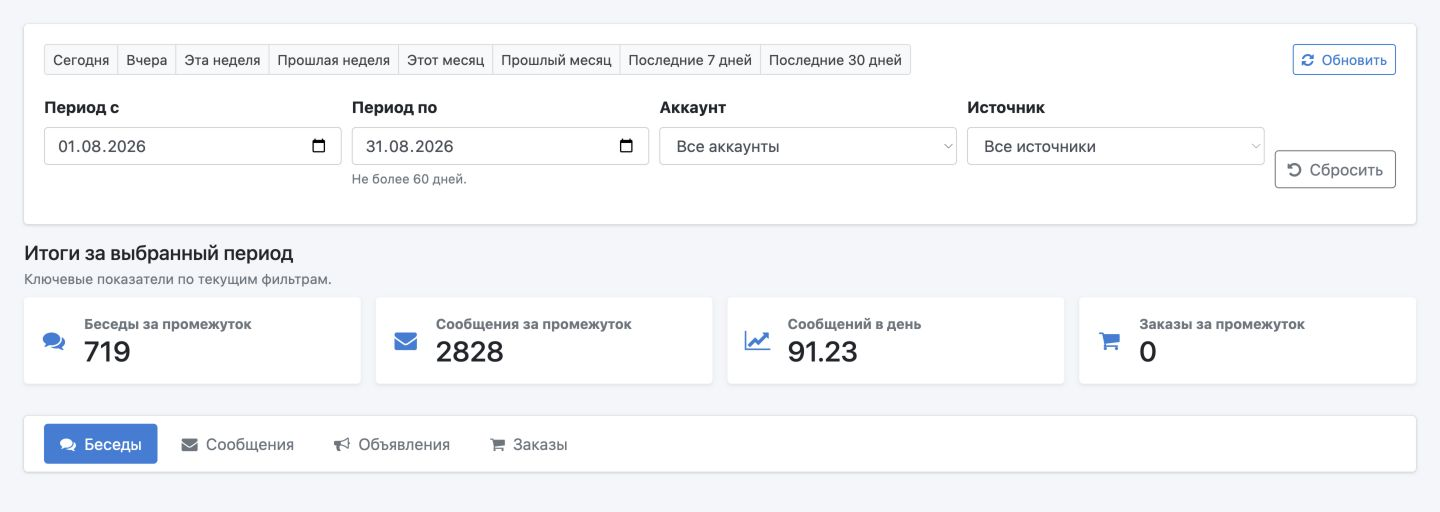
Task: Click the value 2828 in Сообщения card
Action: pos(470,352)
